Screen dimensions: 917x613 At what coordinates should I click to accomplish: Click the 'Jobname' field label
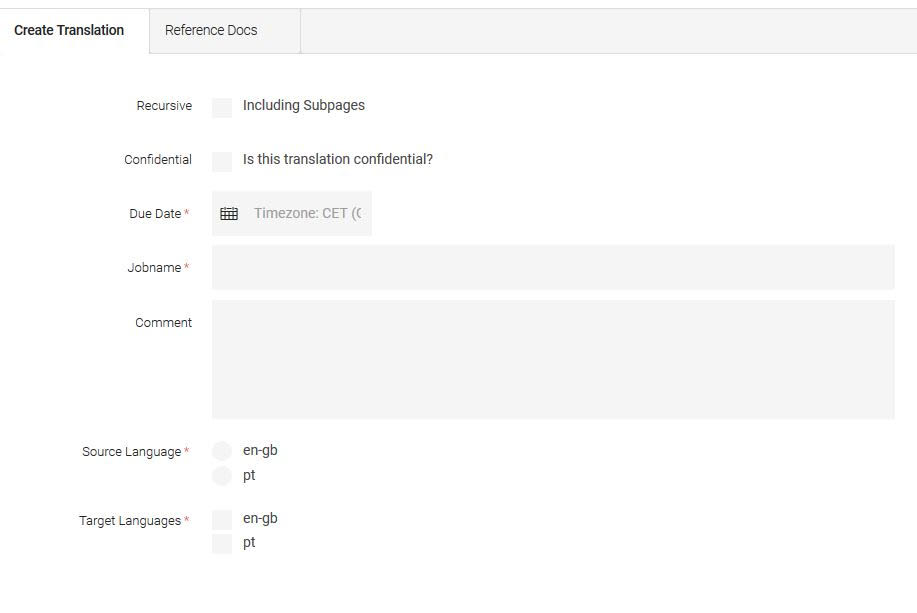(x=154, y=268)
